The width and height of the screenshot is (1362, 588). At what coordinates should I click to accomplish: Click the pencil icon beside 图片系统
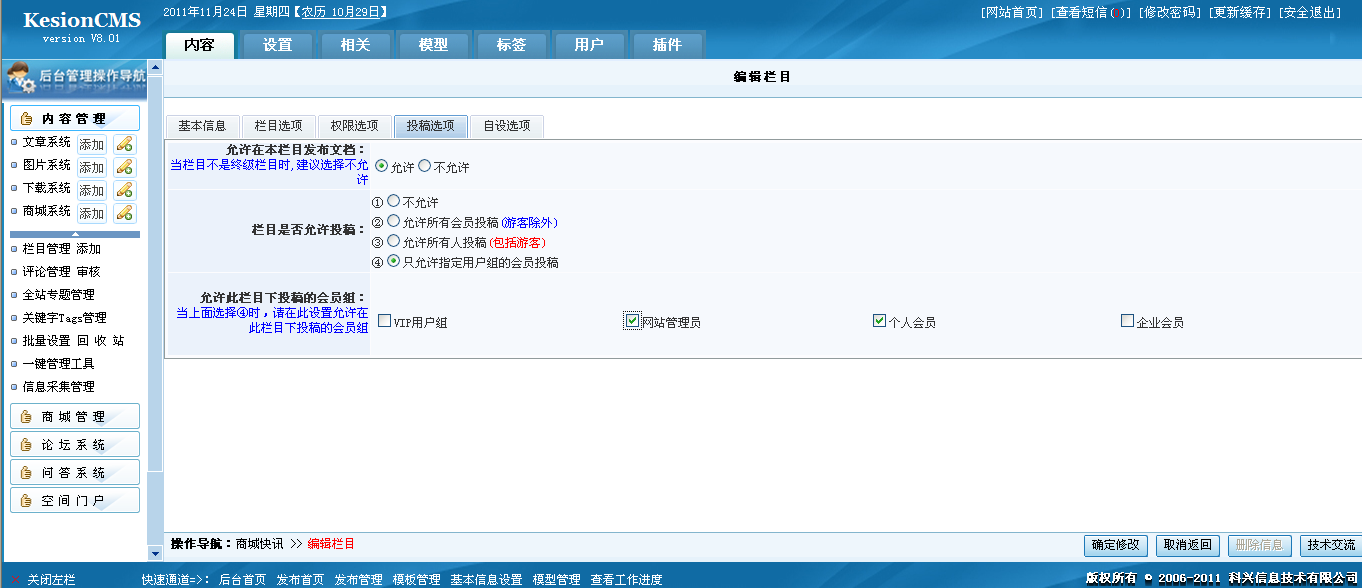pos(124,167)
